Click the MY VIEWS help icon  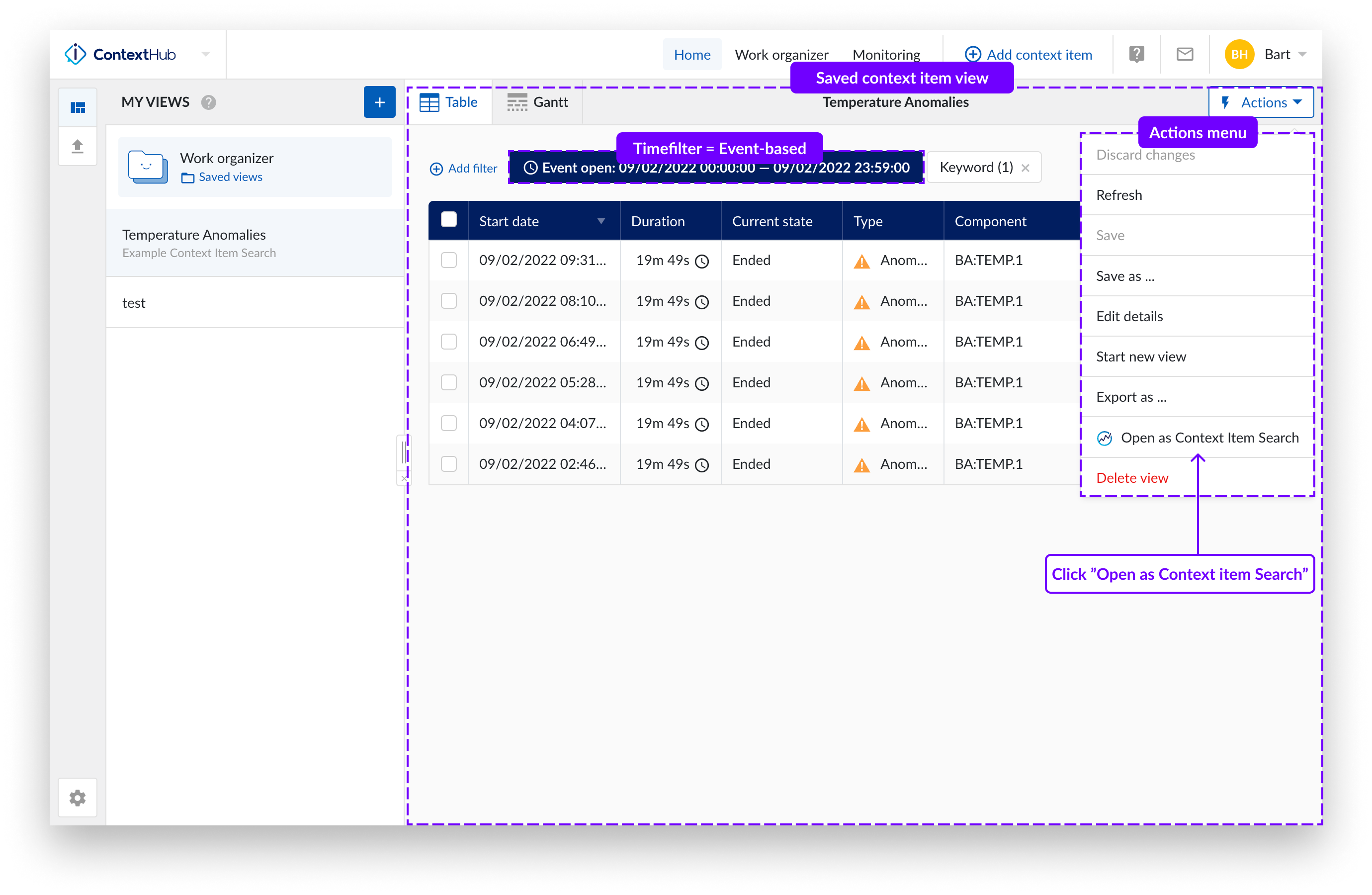pyautogui.click(x=209, y=102)
